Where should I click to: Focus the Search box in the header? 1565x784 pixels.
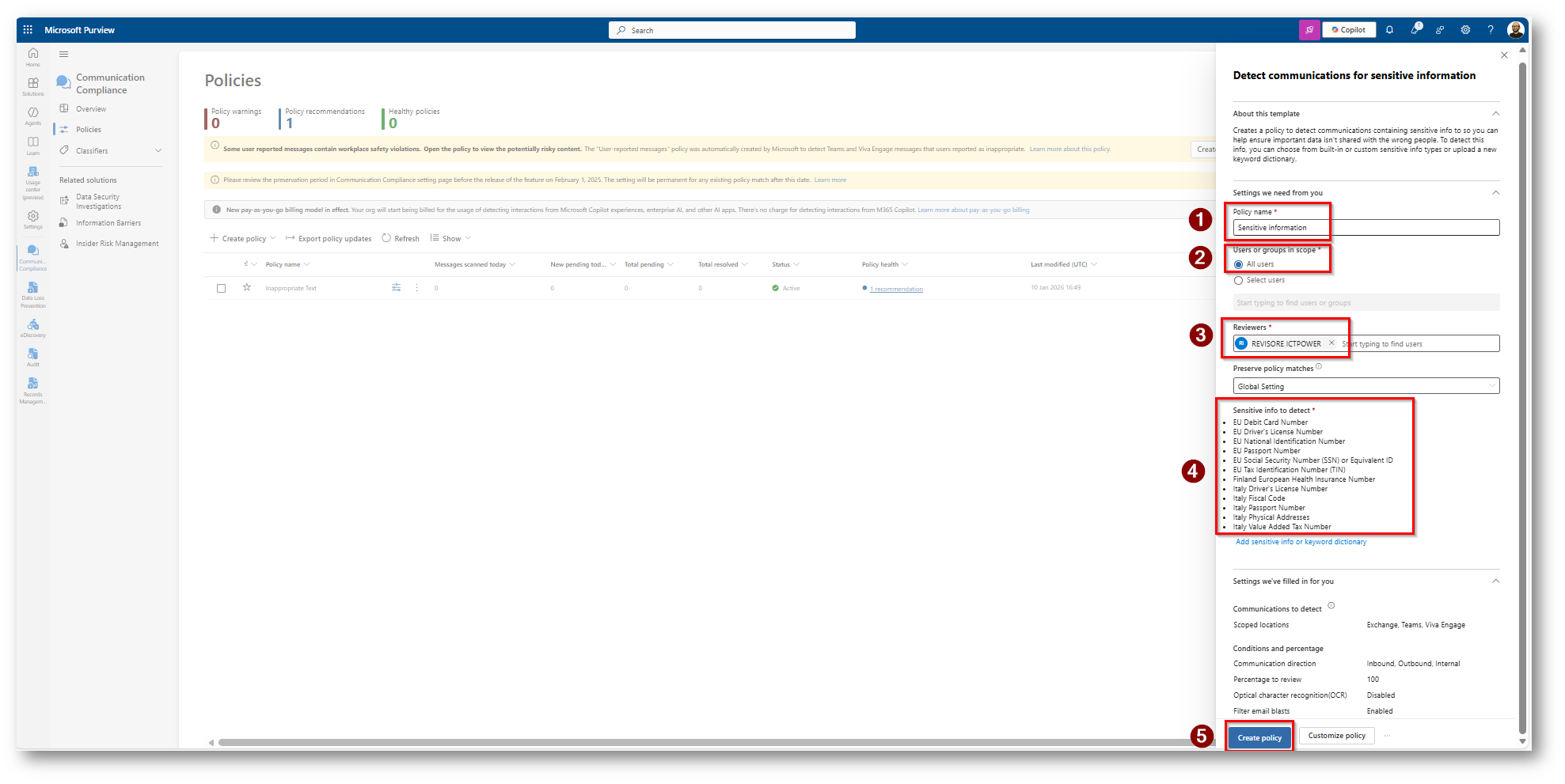click(732, 30)
